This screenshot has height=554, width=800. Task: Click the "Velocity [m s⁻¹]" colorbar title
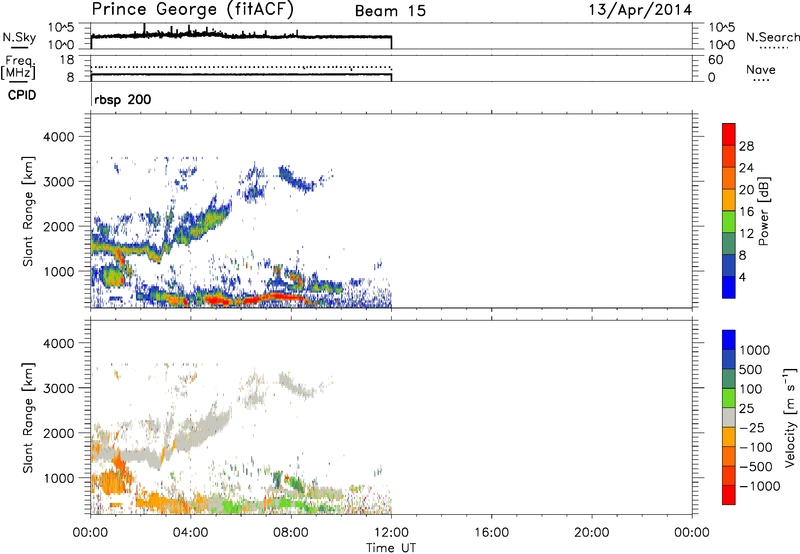click(791, 417)
